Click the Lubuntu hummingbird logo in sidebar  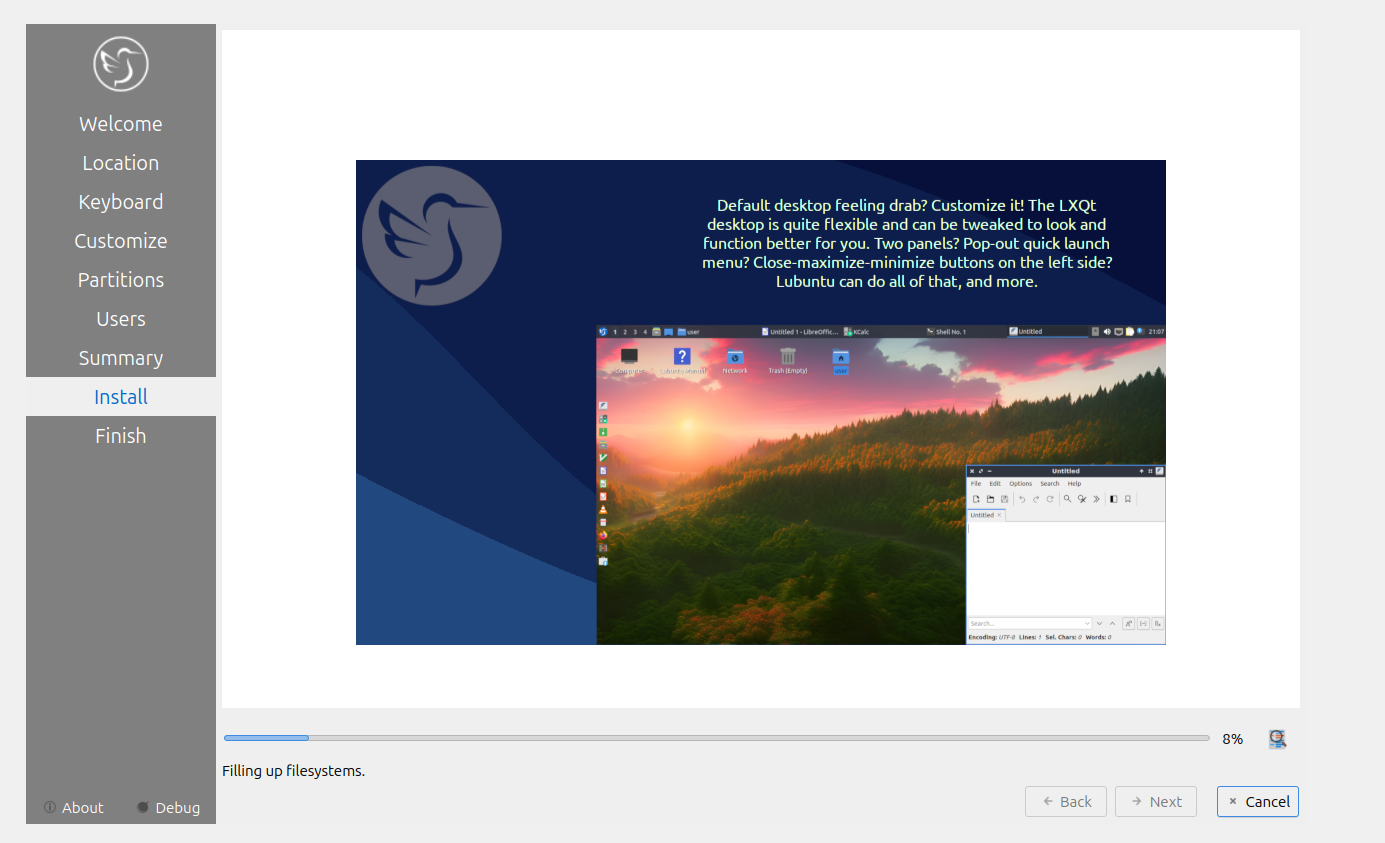pos(121,64)
